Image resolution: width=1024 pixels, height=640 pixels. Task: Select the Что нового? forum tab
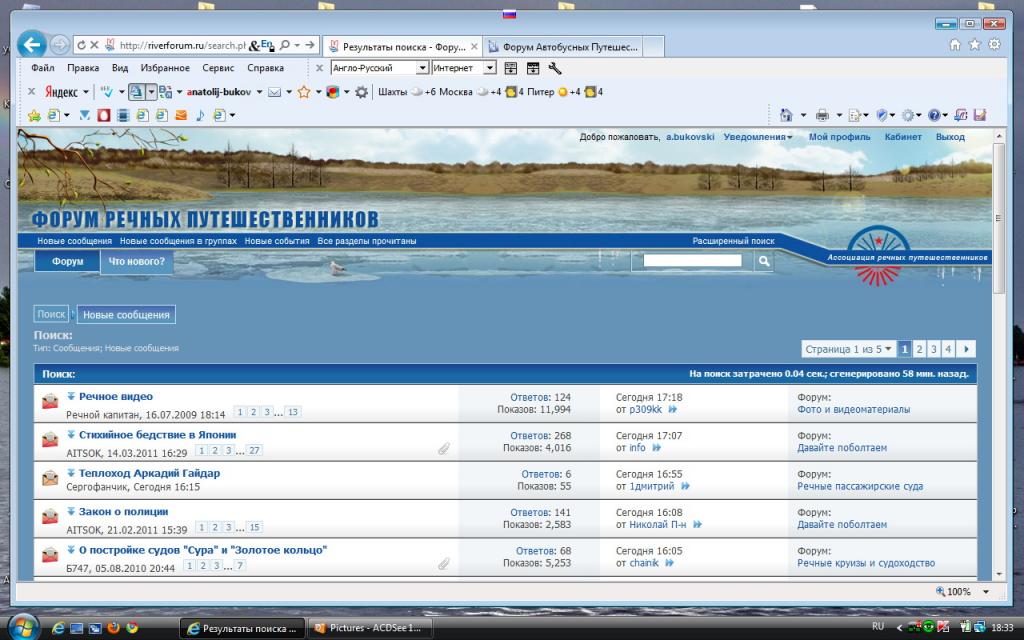[137, 262]
